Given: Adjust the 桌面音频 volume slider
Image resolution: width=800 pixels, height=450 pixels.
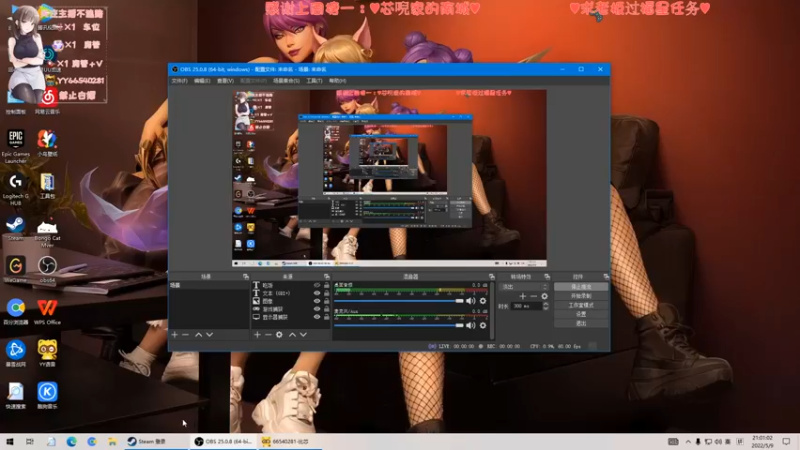Looking at the screenshot, I should coord(399,301).
